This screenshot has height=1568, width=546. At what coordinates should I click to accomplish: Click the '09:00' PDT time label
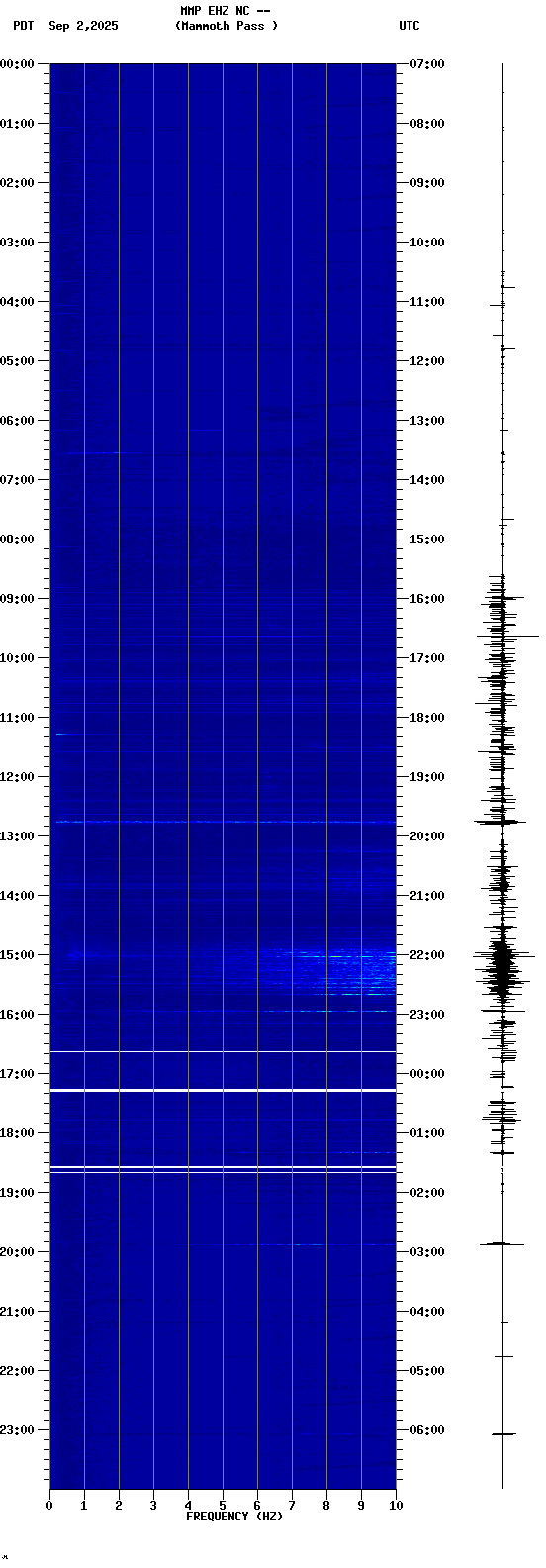(x=17, y=599)
